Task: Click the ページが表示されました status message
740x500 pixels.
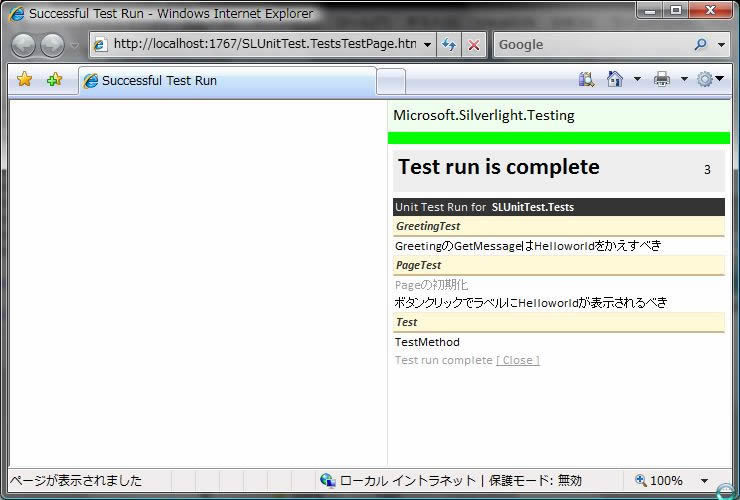Action: click(76, 481)
